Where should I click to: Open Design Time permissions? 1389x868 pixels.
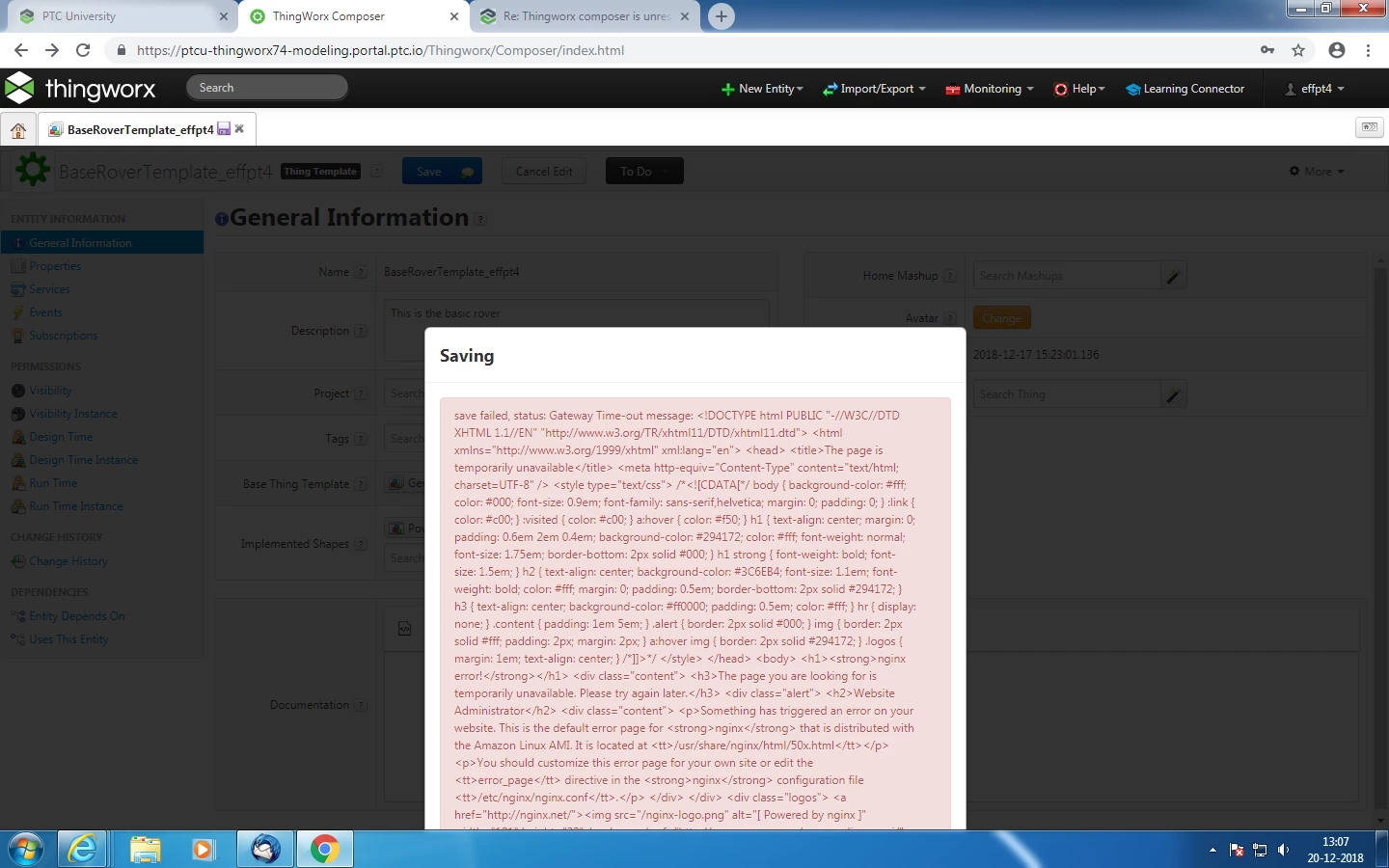click(x=61, y=437)
